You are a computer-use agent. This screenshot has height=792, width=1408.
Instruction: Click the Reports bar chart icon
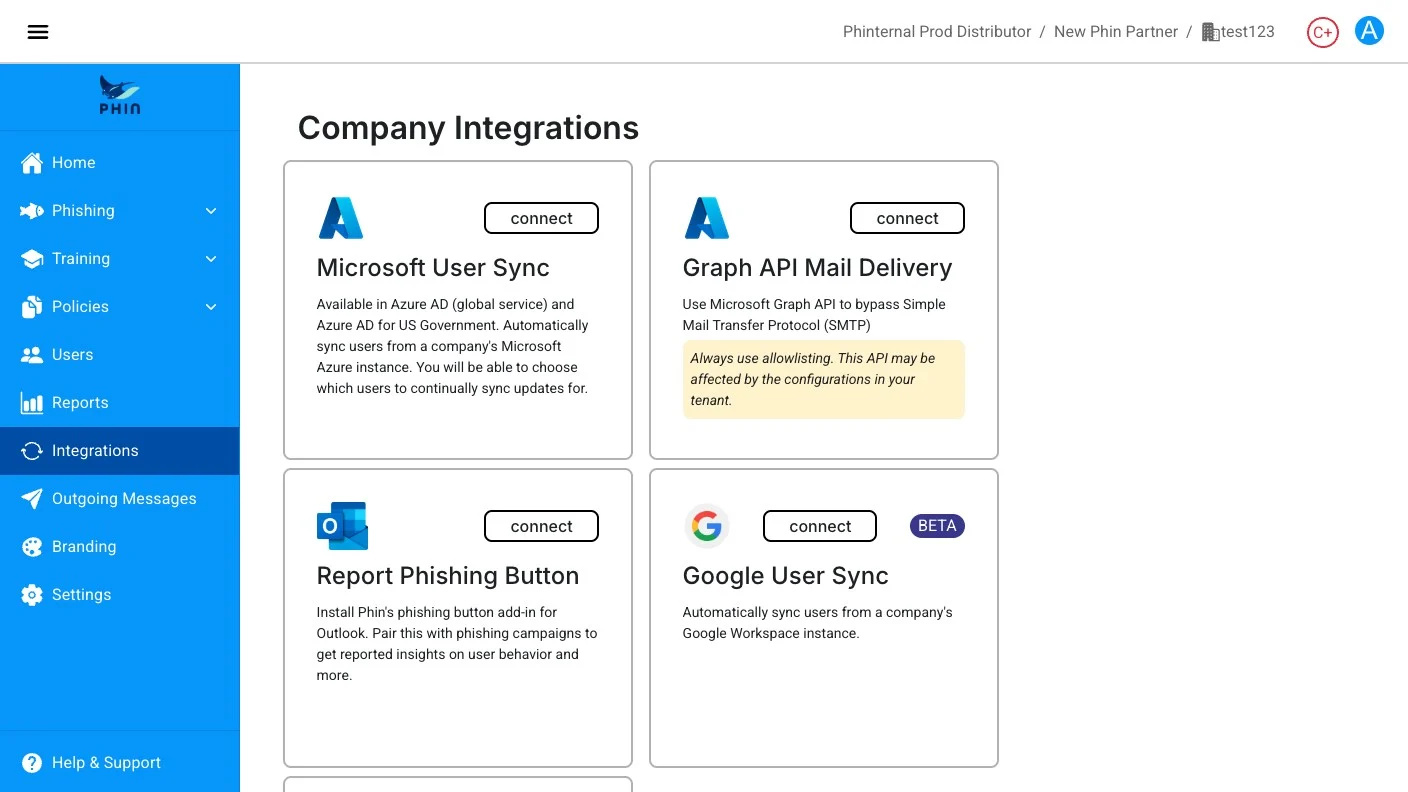32,402
